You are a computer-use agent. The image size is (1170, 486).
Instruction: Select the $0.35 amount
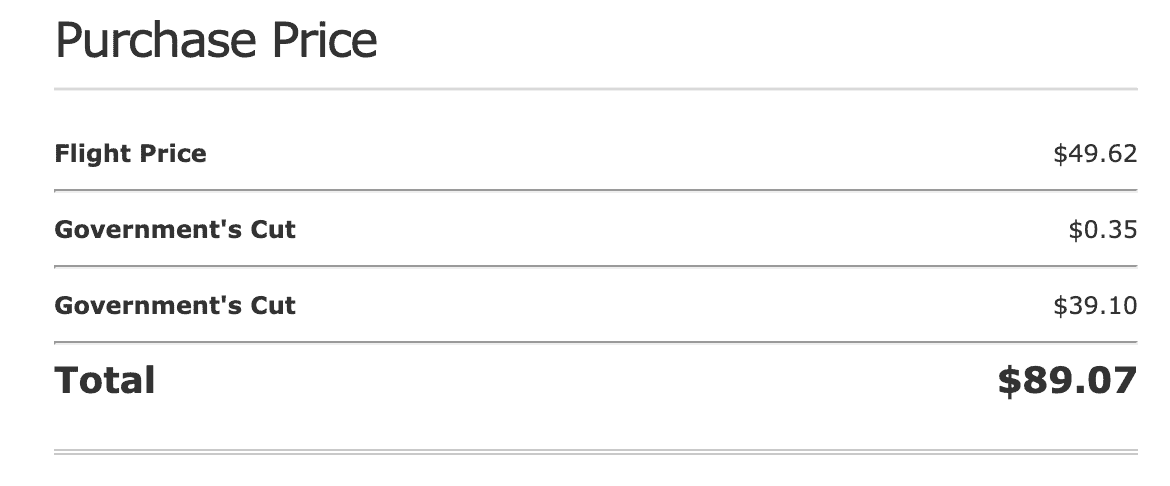point(1102,230)
